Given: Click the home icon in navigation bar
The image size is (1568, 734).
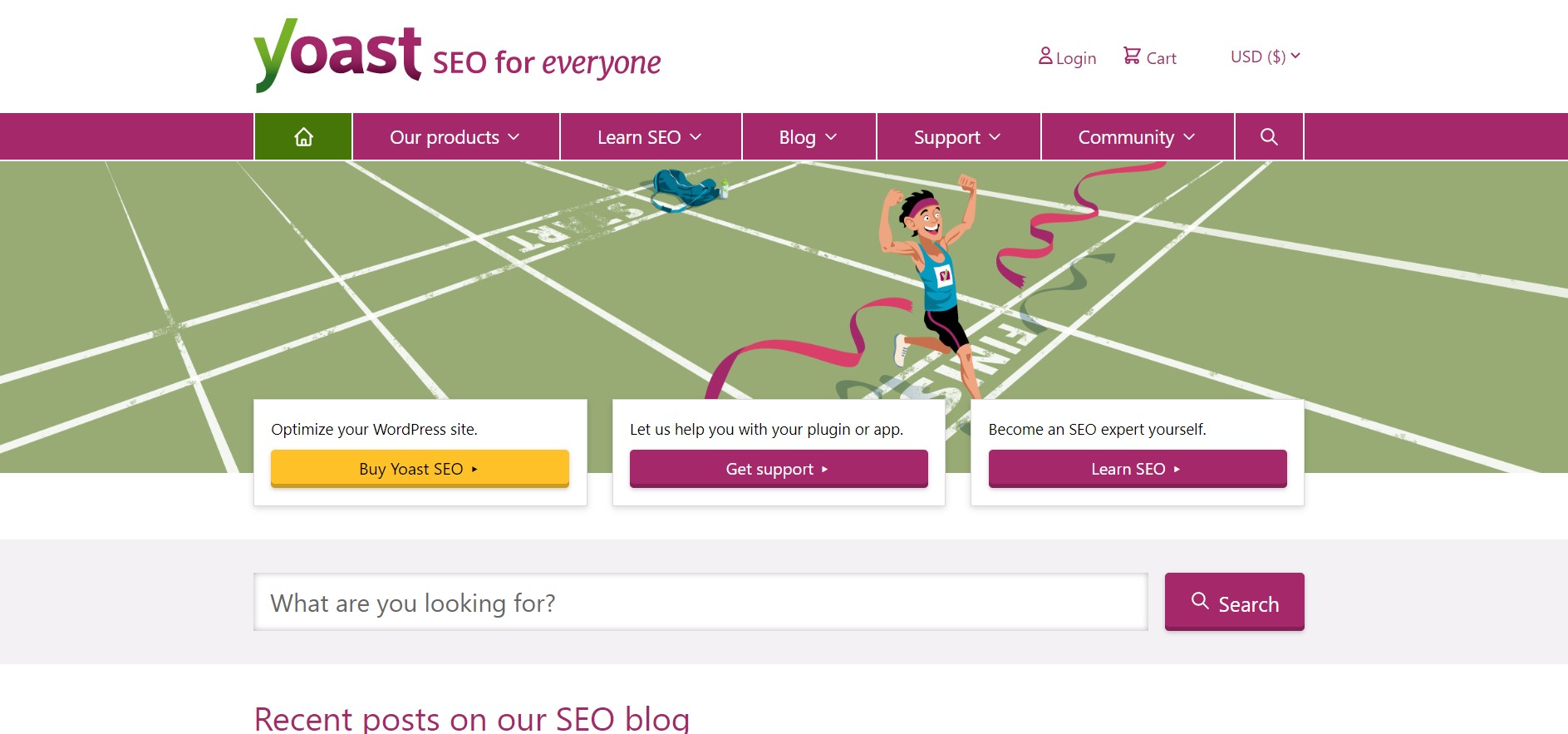Looking at the screenshot, I should (x=303, y=137).
